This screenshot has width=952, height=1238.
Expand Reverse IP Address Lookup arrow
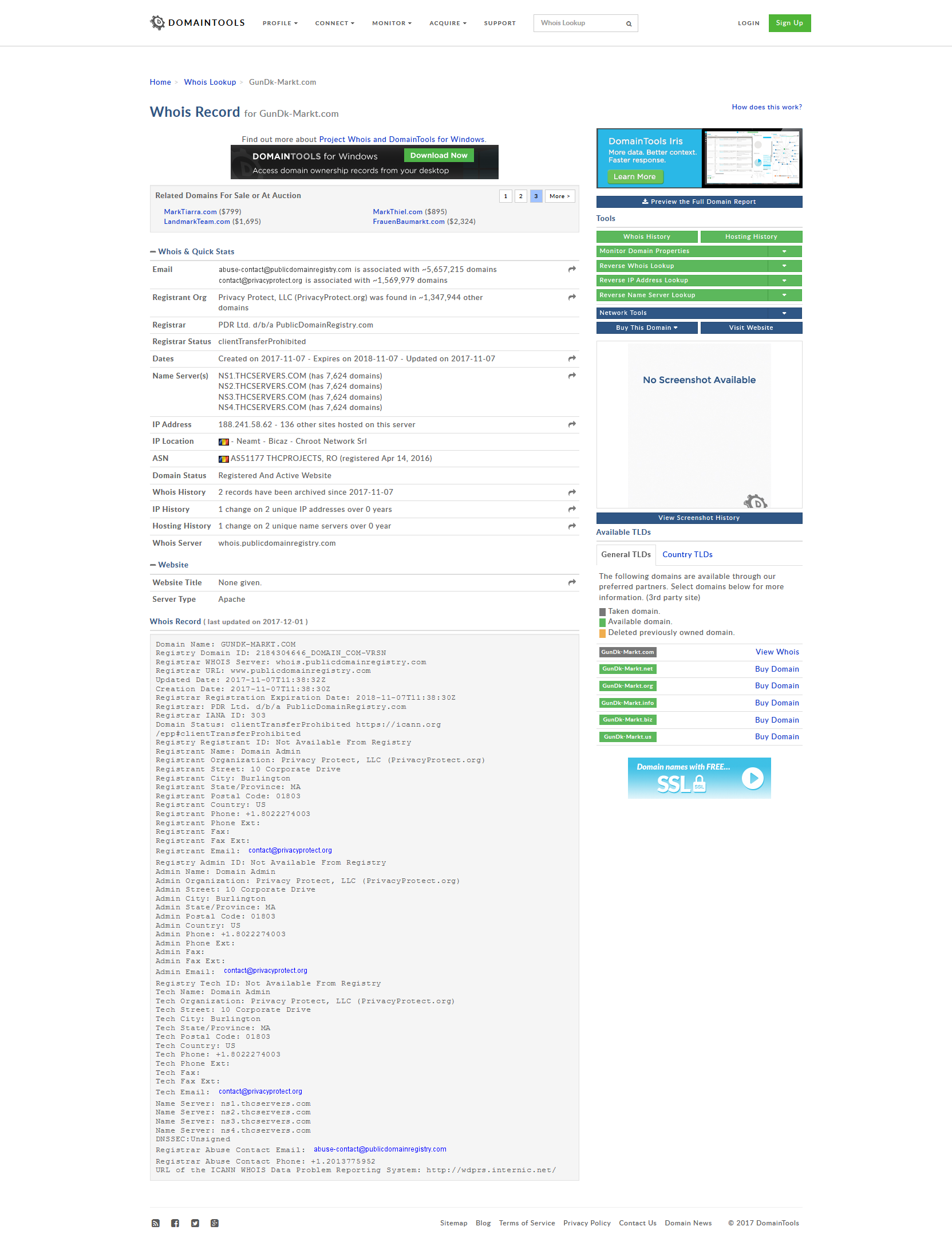tap(784, 281)
